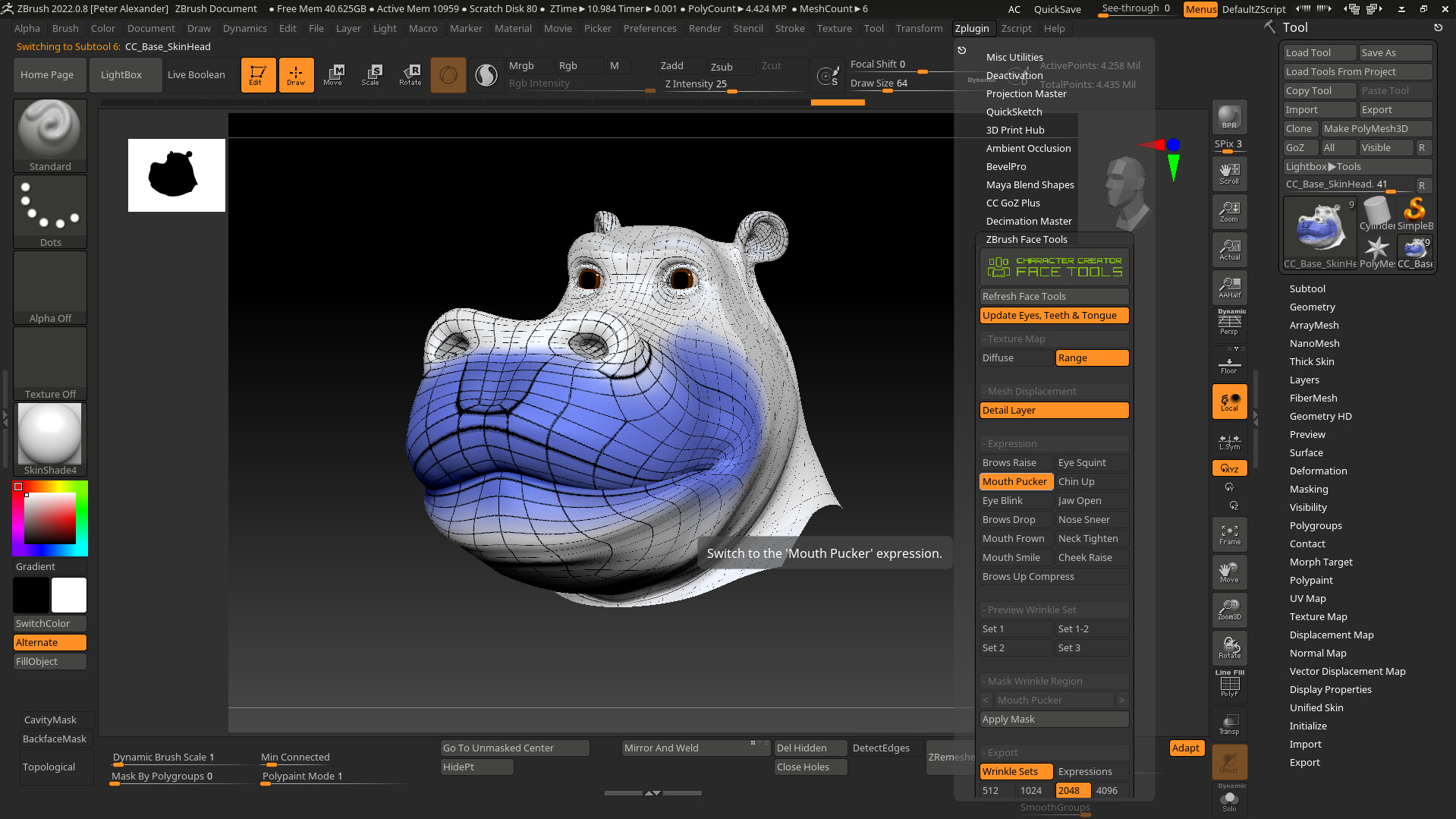
Task: Select the SimpleBrush tool icon
Action: 1415,214
